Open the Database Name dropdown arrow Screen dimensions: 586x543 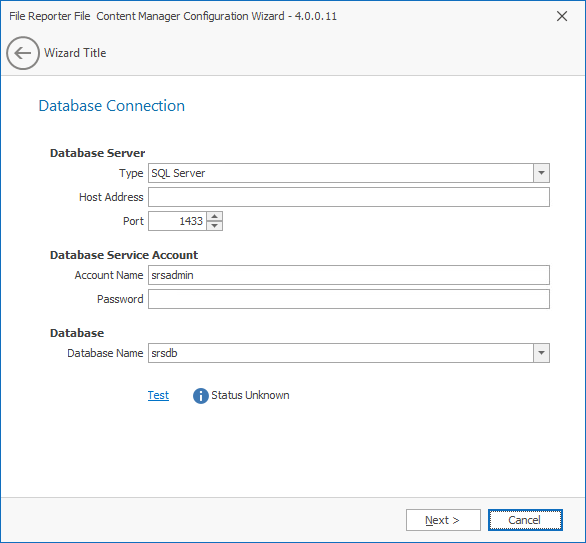[541, 353]
